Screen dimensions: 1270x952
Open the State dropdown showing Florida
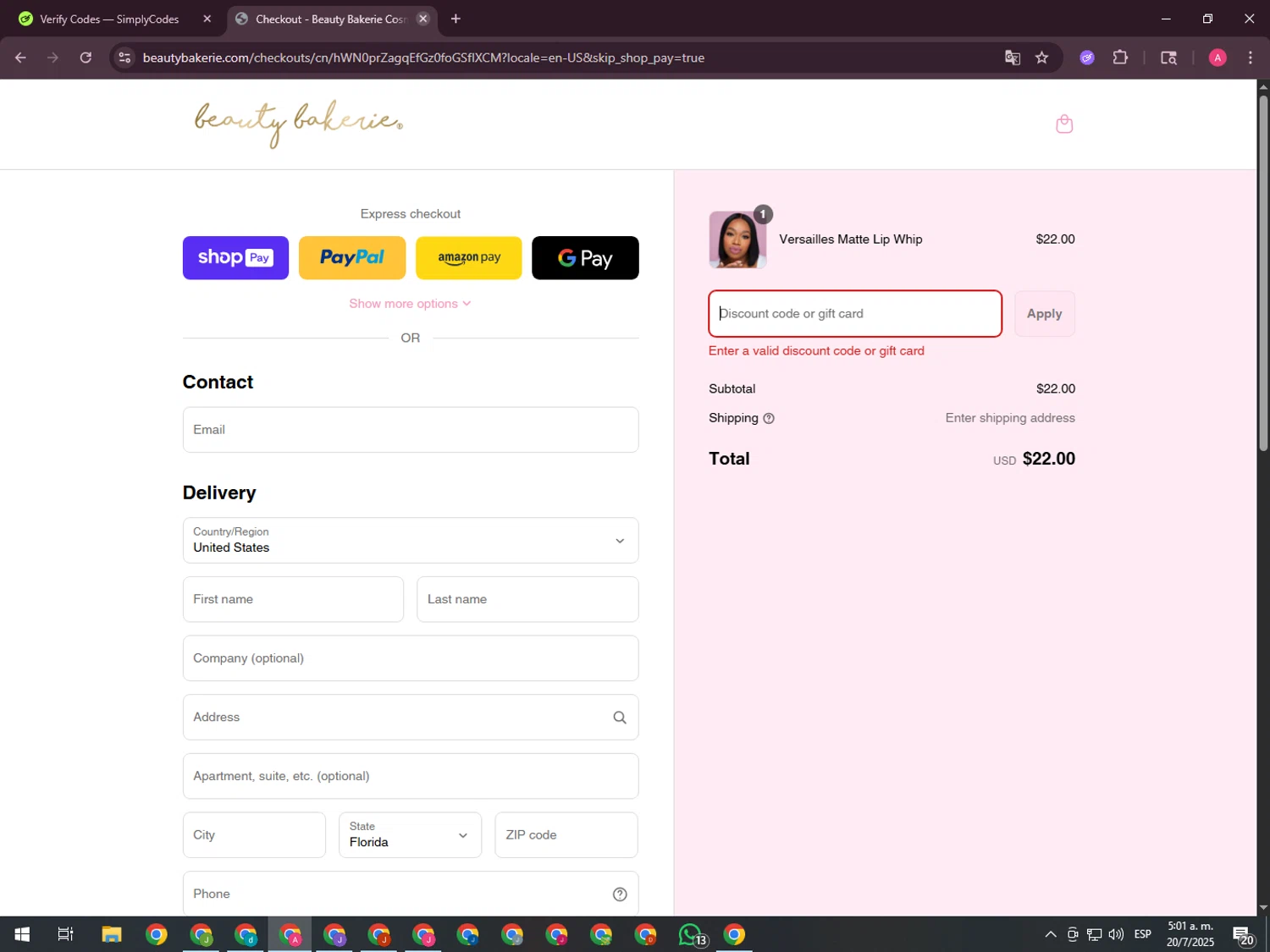pyautogui.click(x=410, y=835)
